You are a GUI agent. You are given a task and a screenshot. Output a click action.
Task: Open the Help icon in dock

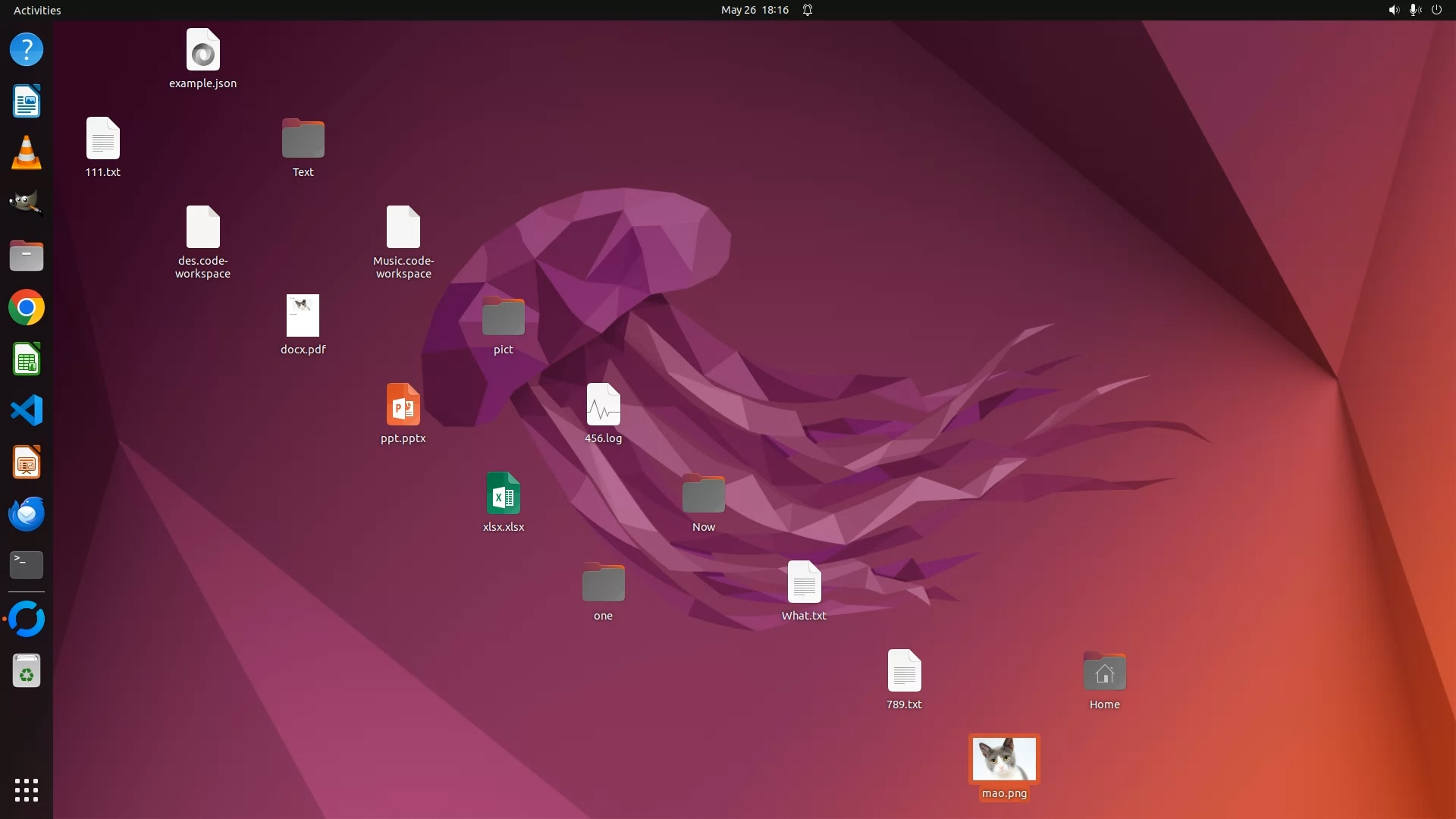click(x=27, y=50)
